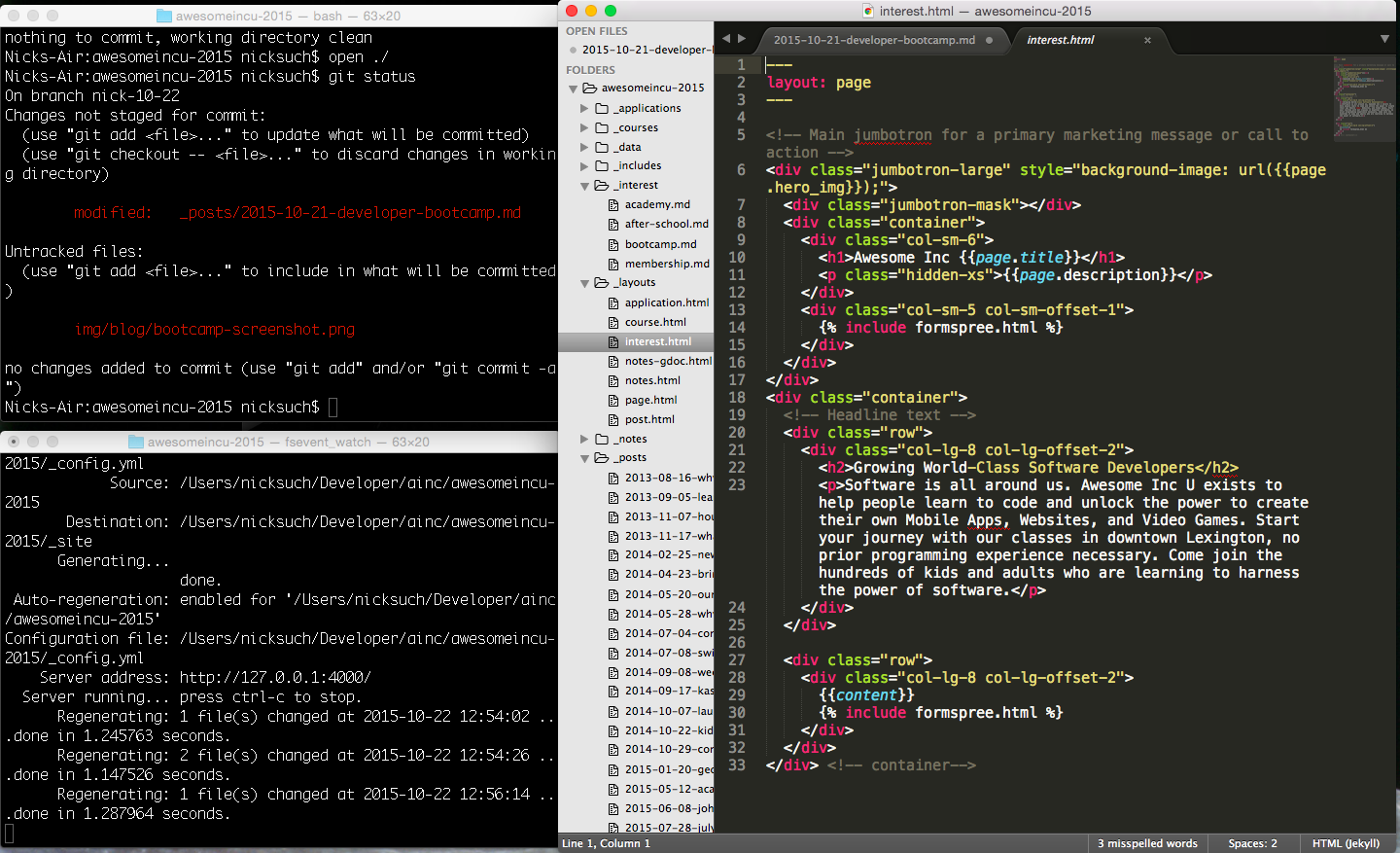Change the HTML (Jekyll) syntax selector
The width and height of the screenshot is (1400, 853).
pos(1346,843)
